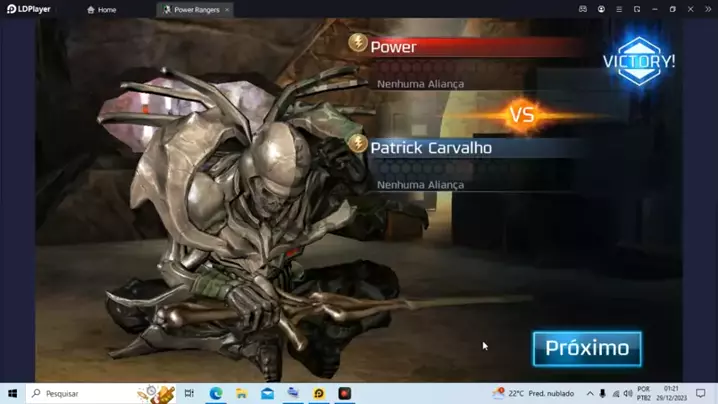Click the VICTORY! emblem
Image resolution: width=718 pixels, height=404 pixels.
click(x=639, y=61)
